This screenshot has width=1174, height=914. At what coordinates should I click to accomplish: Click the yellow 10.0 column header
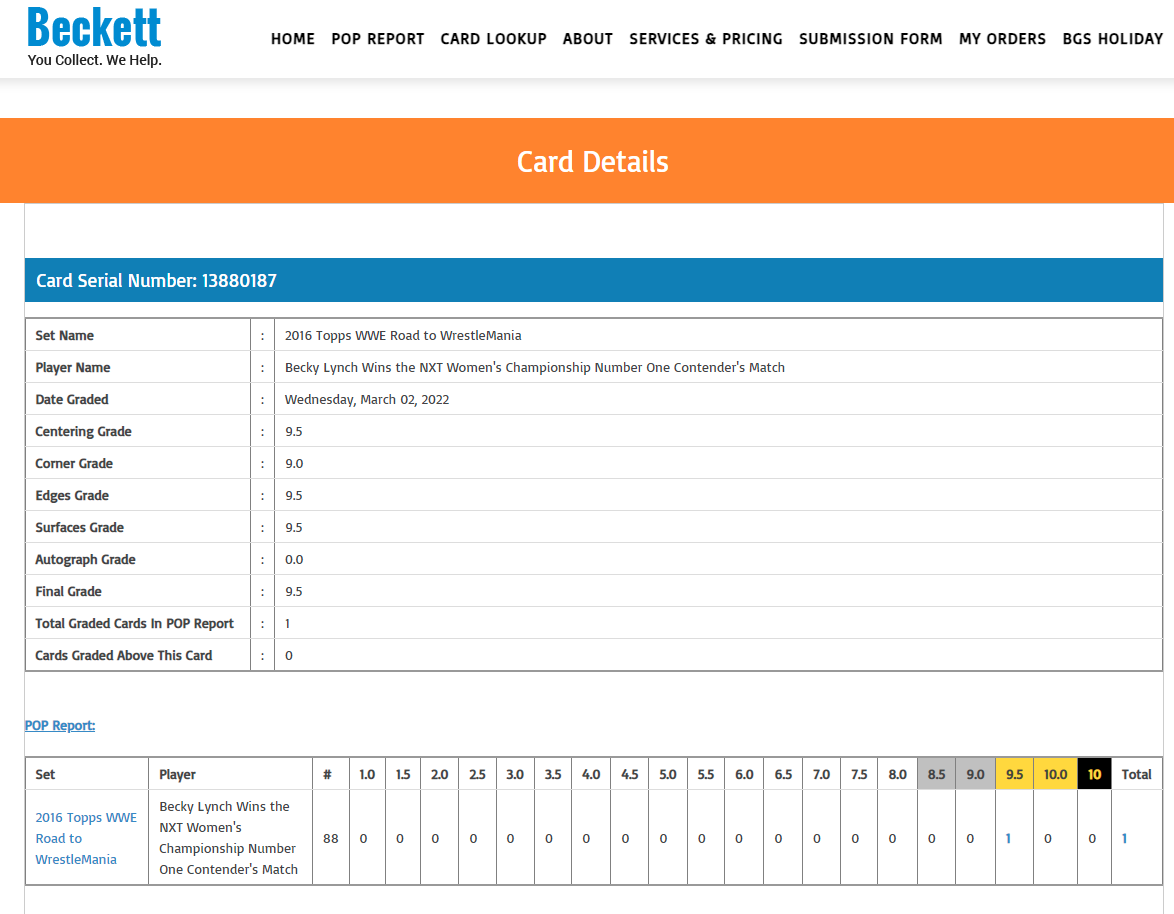(1056, 774)
